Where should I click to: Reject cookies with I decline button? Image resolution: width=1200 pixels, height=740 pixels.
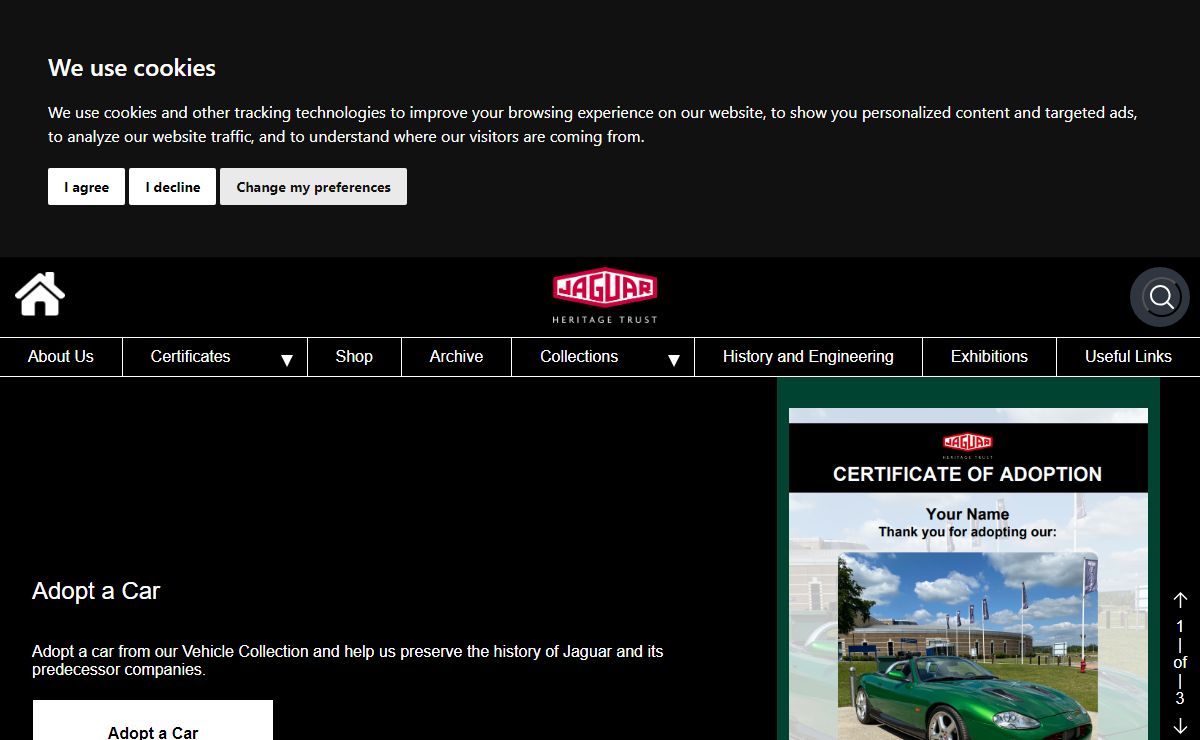[x=172, y=187]
